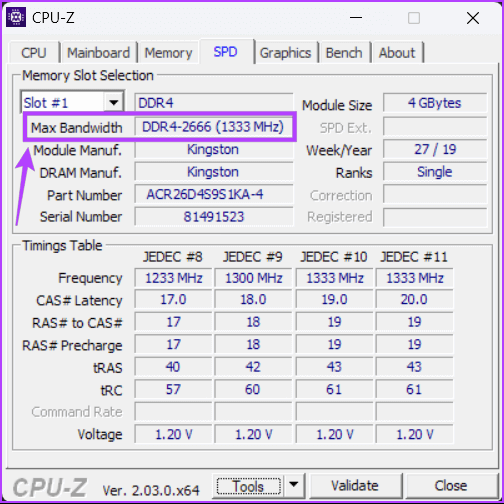Click the empty SPD Ext. field
The image size is (504, 504).
[x=435, y=127]
